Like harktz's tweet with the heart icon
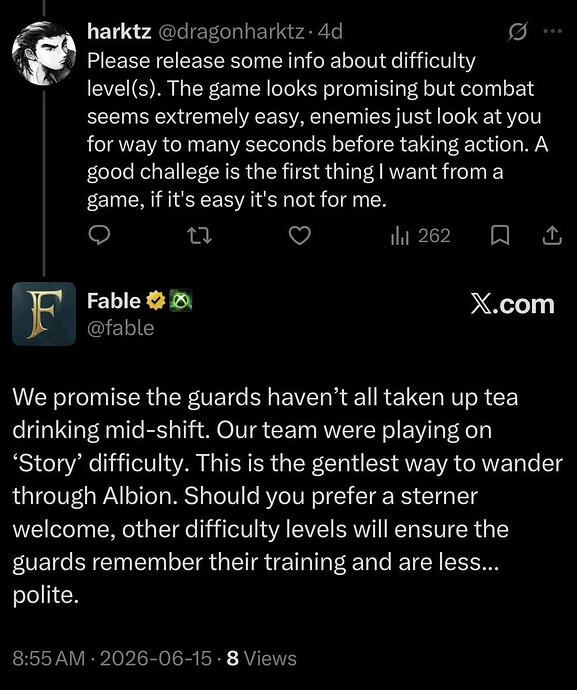The width and height of the screenshot is (577, 690). [x=300, y=236]
